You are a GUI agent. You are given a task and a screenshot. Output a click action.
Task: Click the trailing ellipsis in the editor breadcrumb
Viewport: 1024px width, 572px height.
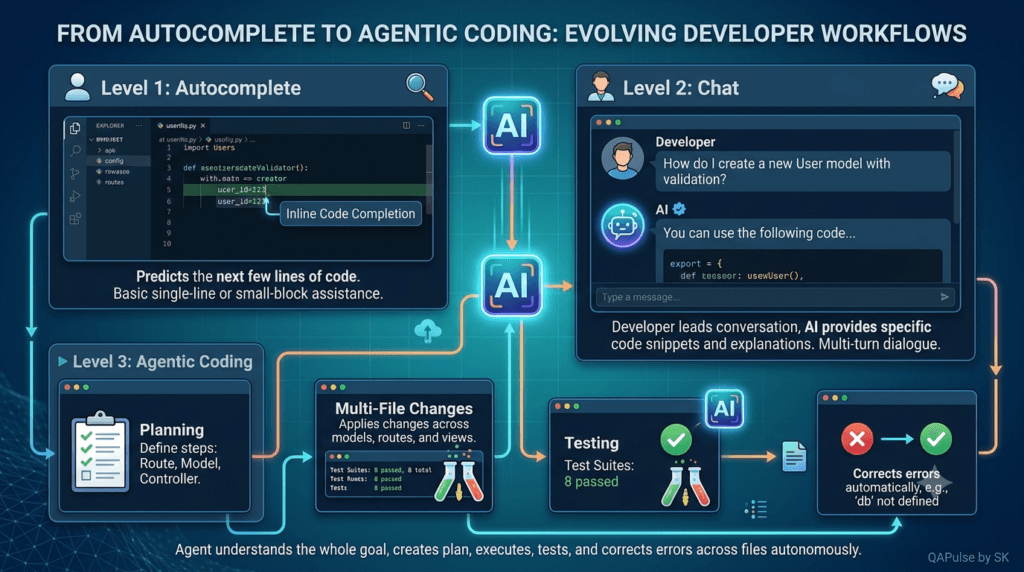pyautogui.click(x=252, y=140)
